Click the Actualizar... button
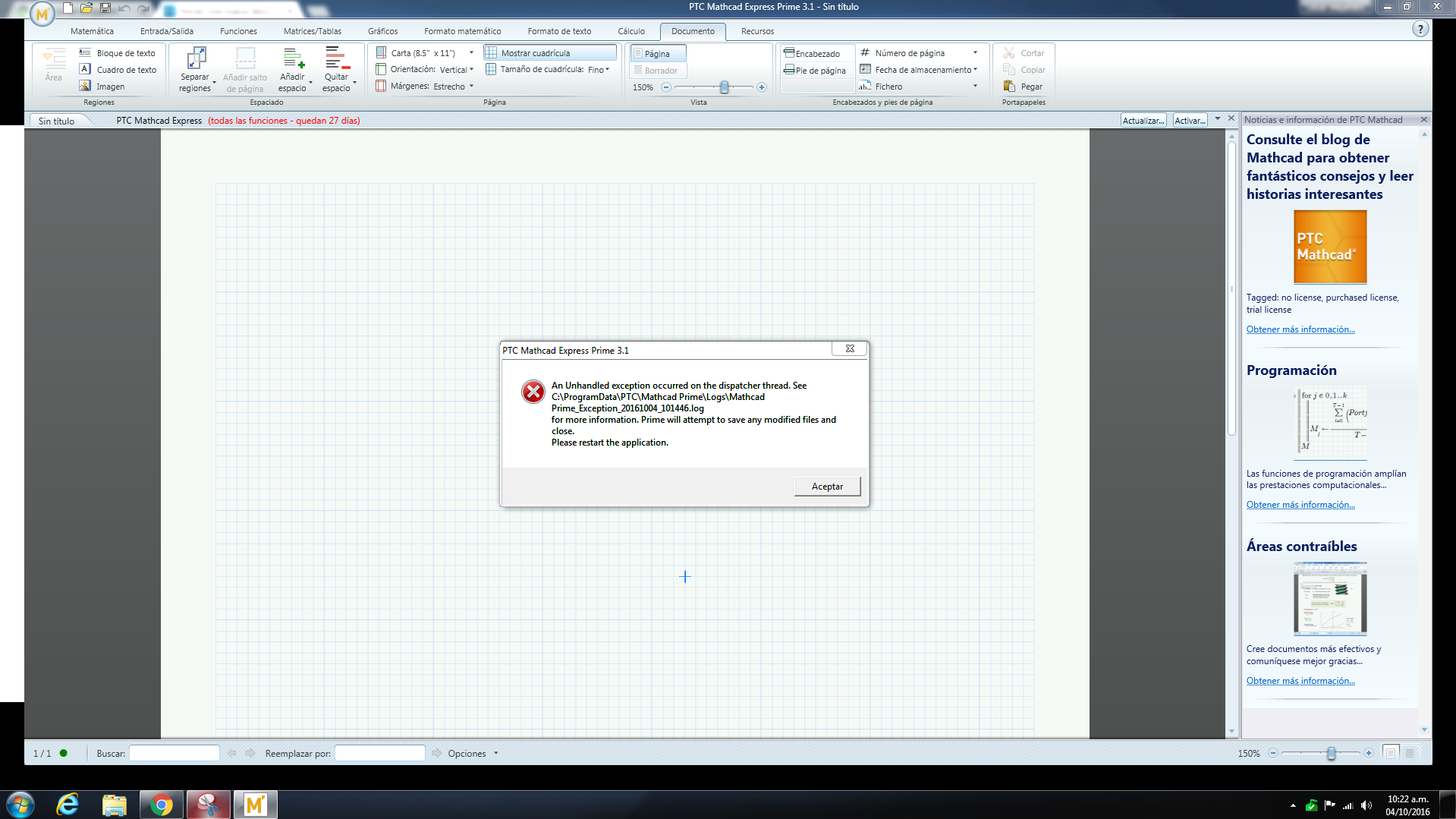This screenshot has height=819, width=1456. (x=1143, y=121)
